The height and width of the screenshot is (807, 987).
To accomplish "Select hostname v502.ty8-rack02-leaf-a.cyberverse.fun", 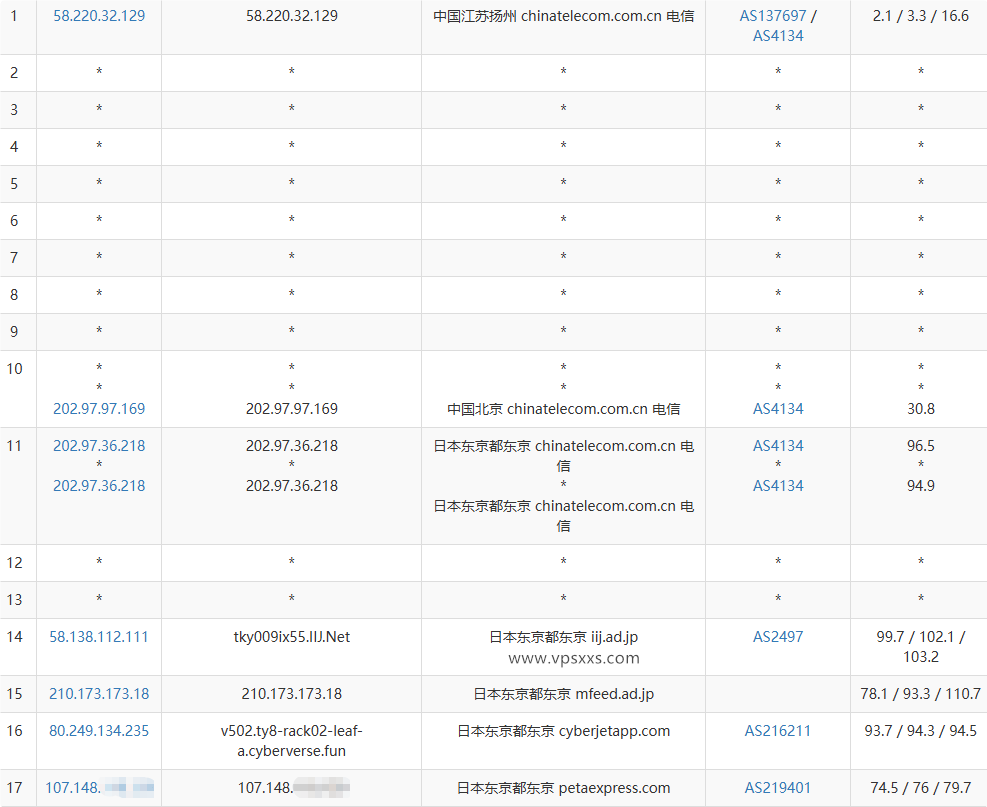I will (x=291, y=741).
